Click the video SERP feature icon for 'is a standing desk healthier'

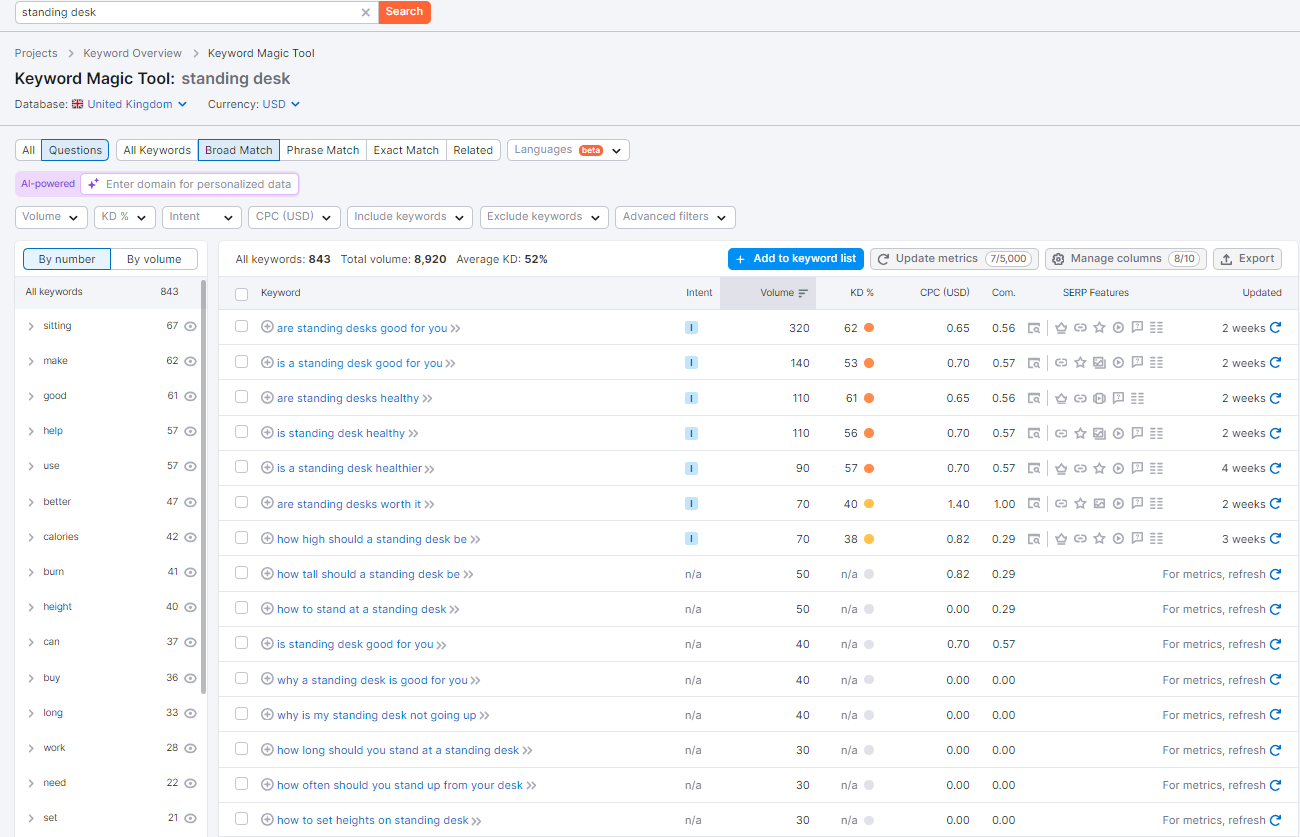[1118, 468]
